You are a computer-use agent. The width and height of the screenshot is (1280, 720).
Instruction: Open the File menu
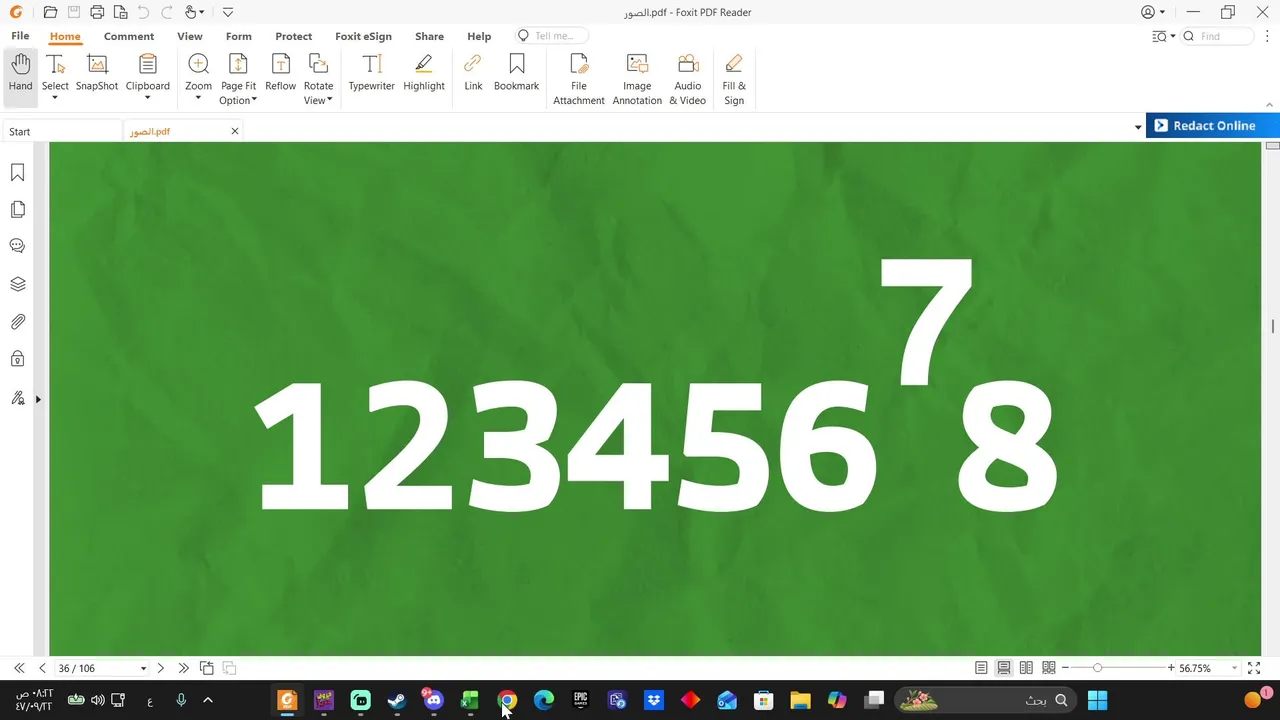(20, 36)
